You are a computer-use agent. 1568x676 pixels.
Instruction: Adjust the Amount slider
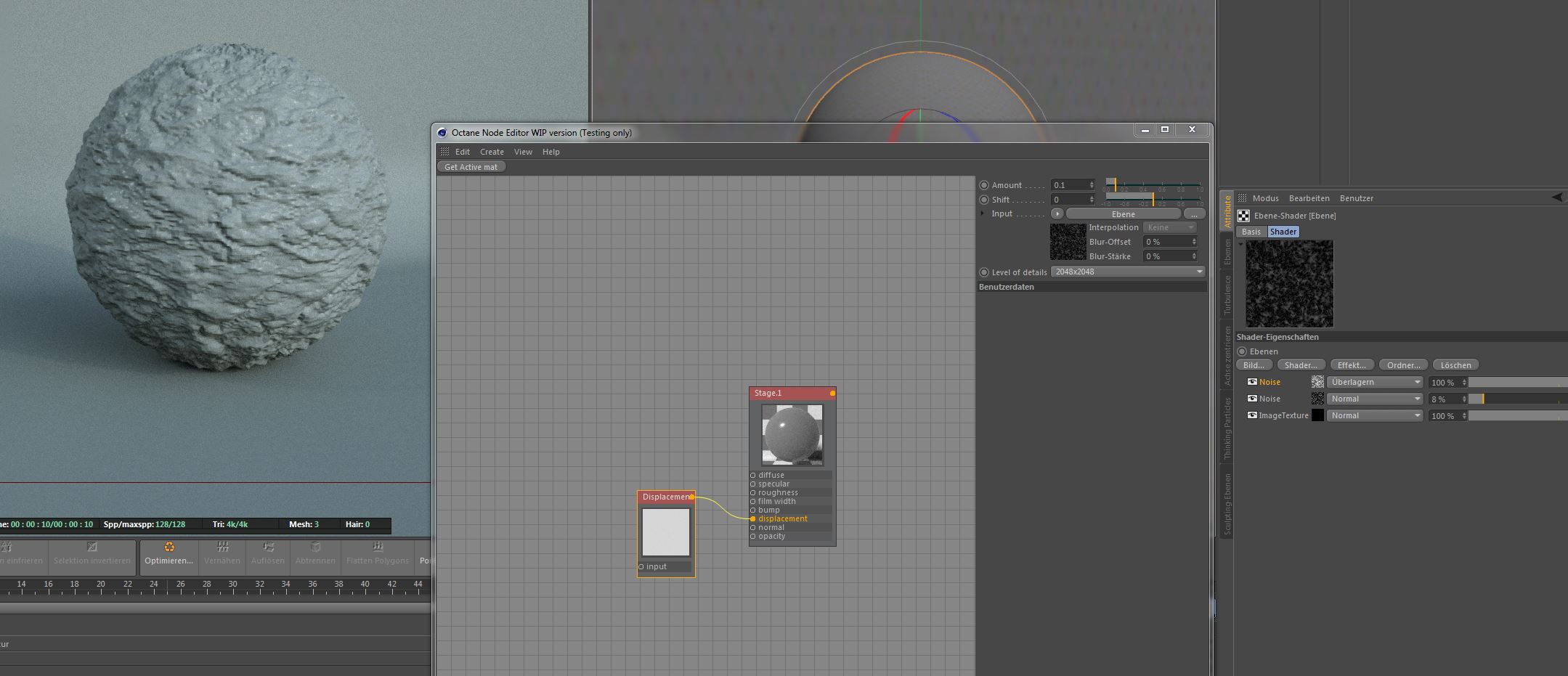pyautogui.click(x=1153, y=185)
